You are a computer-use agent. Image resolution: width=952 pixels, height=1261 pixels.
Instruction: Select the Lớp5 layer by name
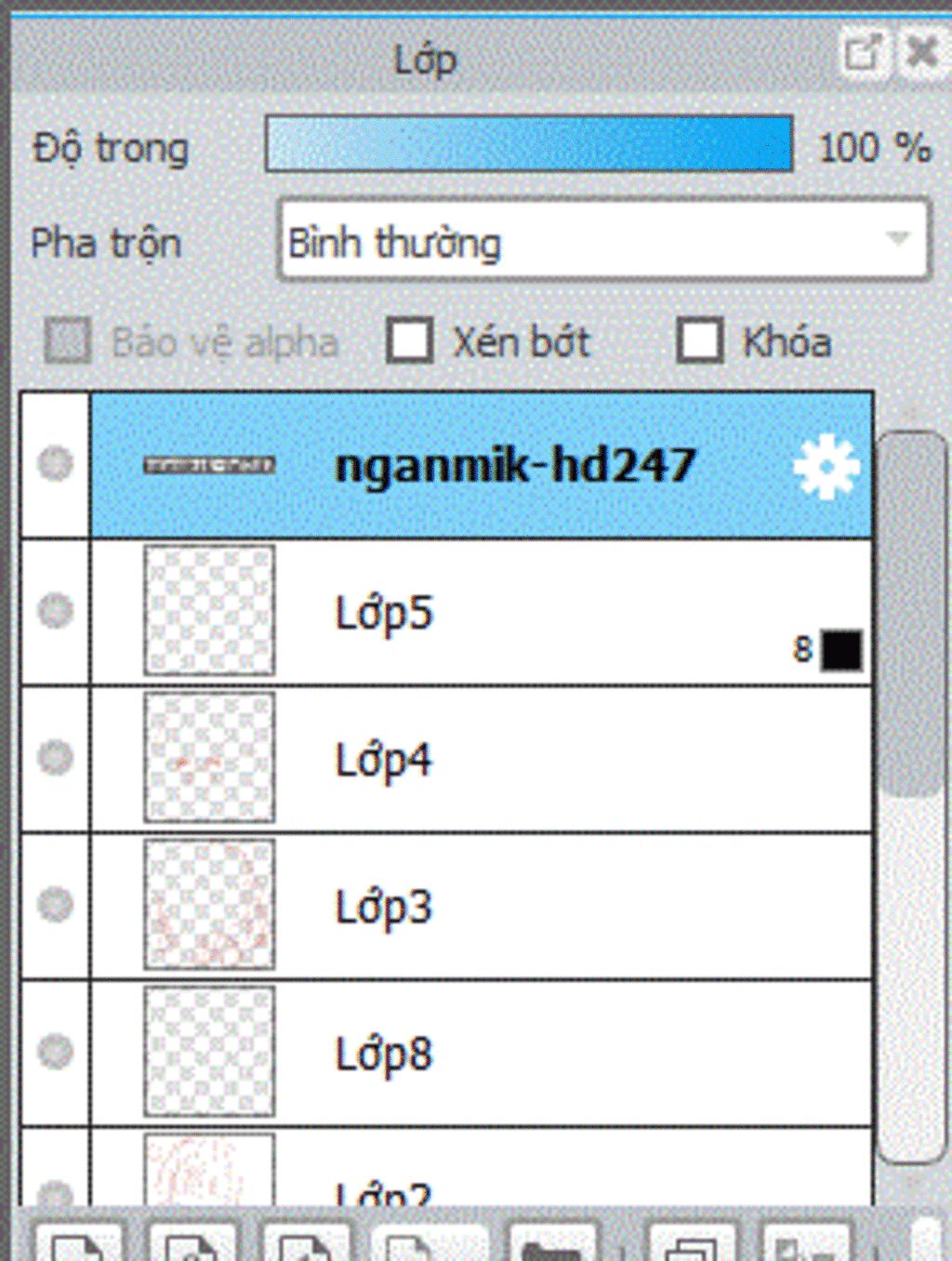click(x=384, y=613)
